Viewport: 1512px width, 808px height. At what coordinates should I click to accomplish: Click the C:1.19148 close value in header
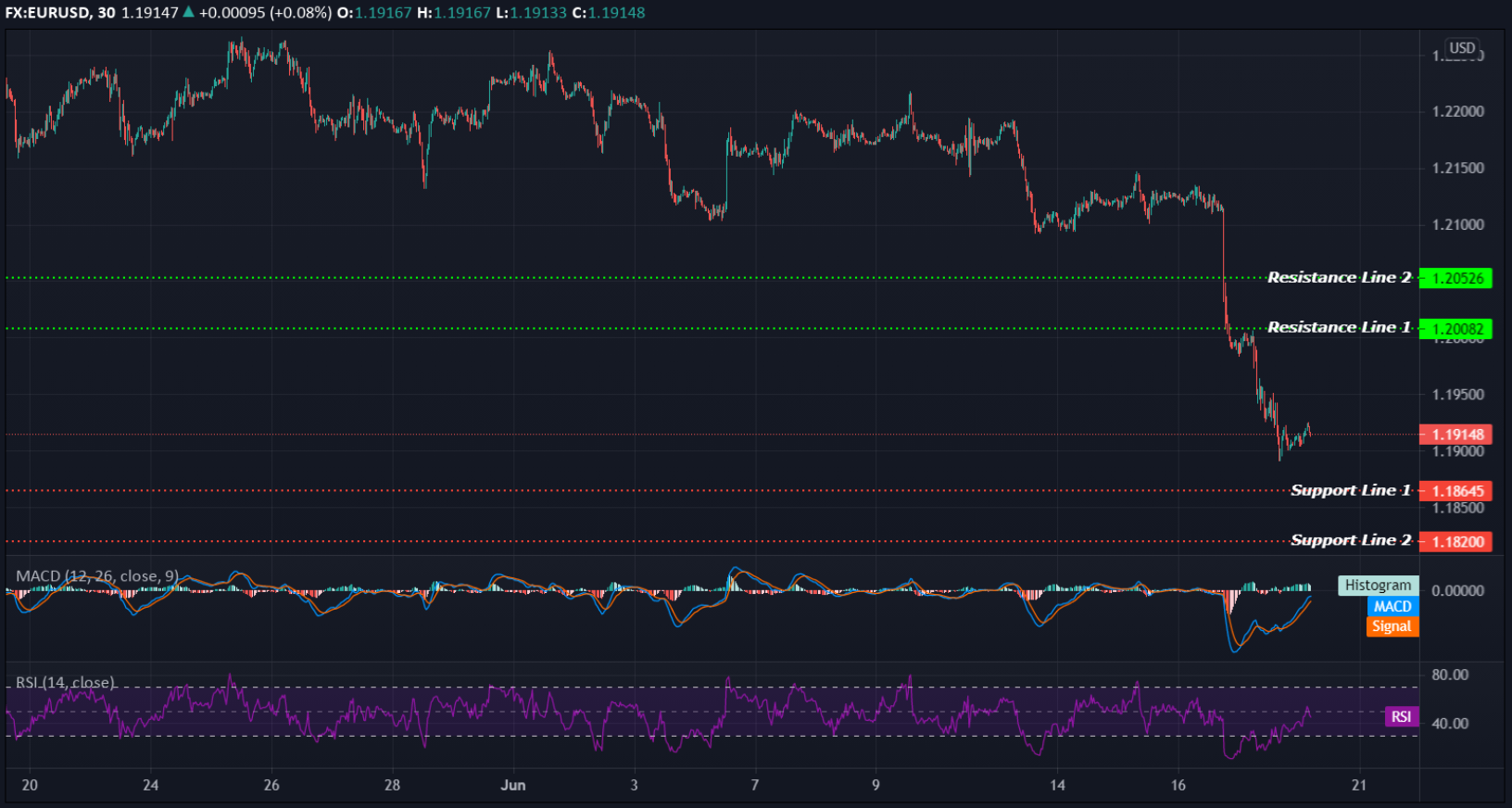point(608,13)
